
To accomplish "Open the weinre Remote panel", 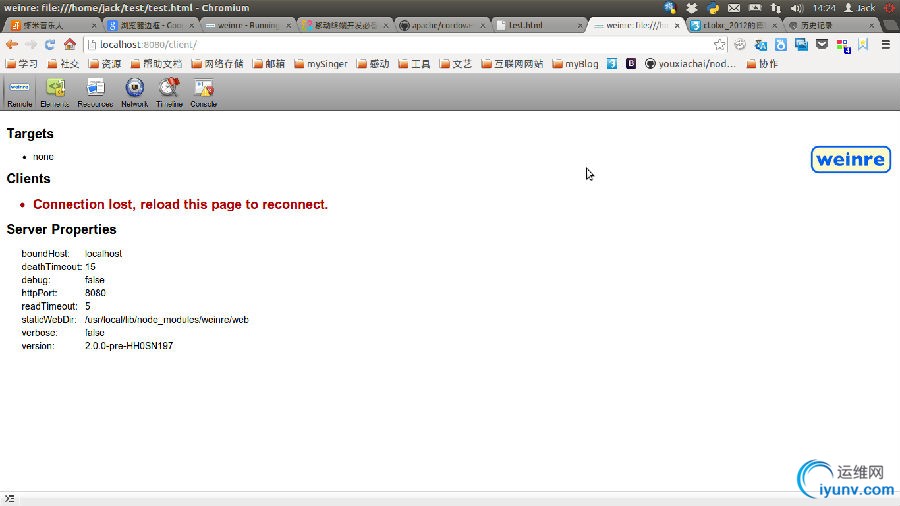I will pyautogui.click(x=20, y=93).
